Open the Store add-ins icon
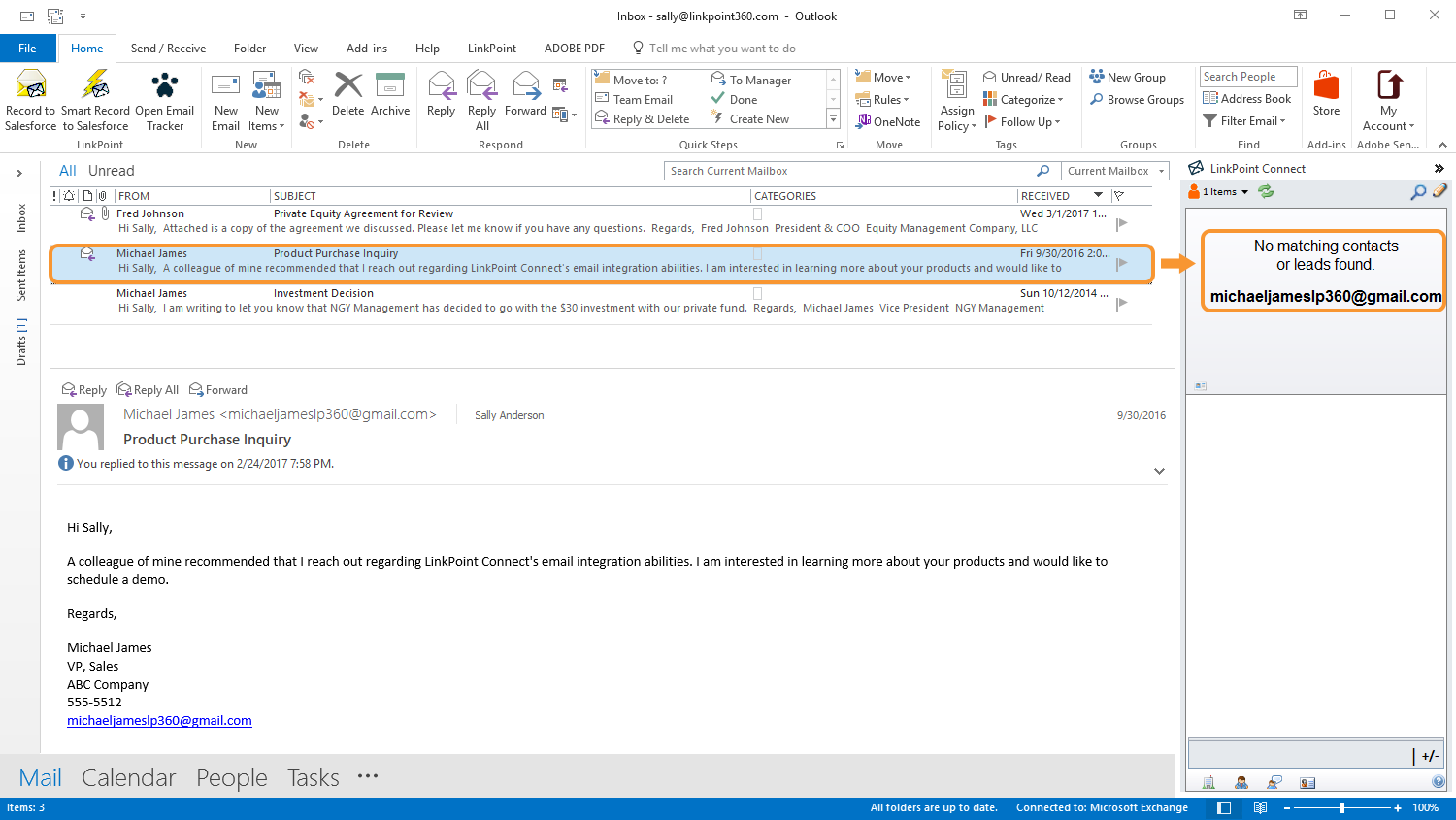This screenshot has height=820, width=1456. pos(1326,94)
